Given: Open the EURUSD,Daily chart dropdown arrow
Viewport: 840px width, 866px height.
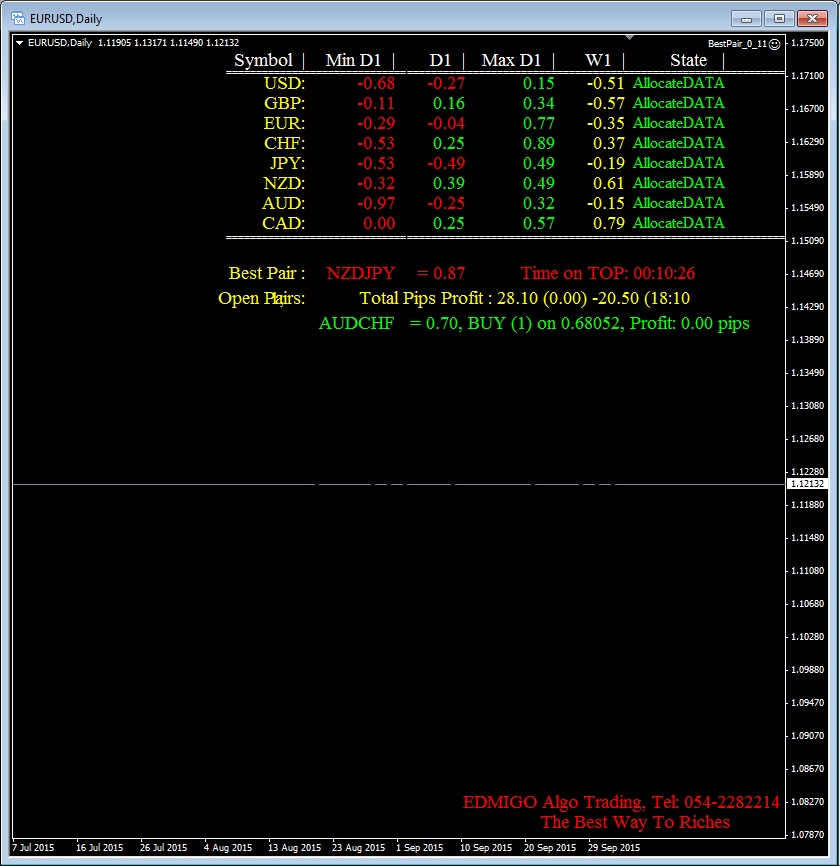Looking at the screenshot, I should tap(19, 43).
